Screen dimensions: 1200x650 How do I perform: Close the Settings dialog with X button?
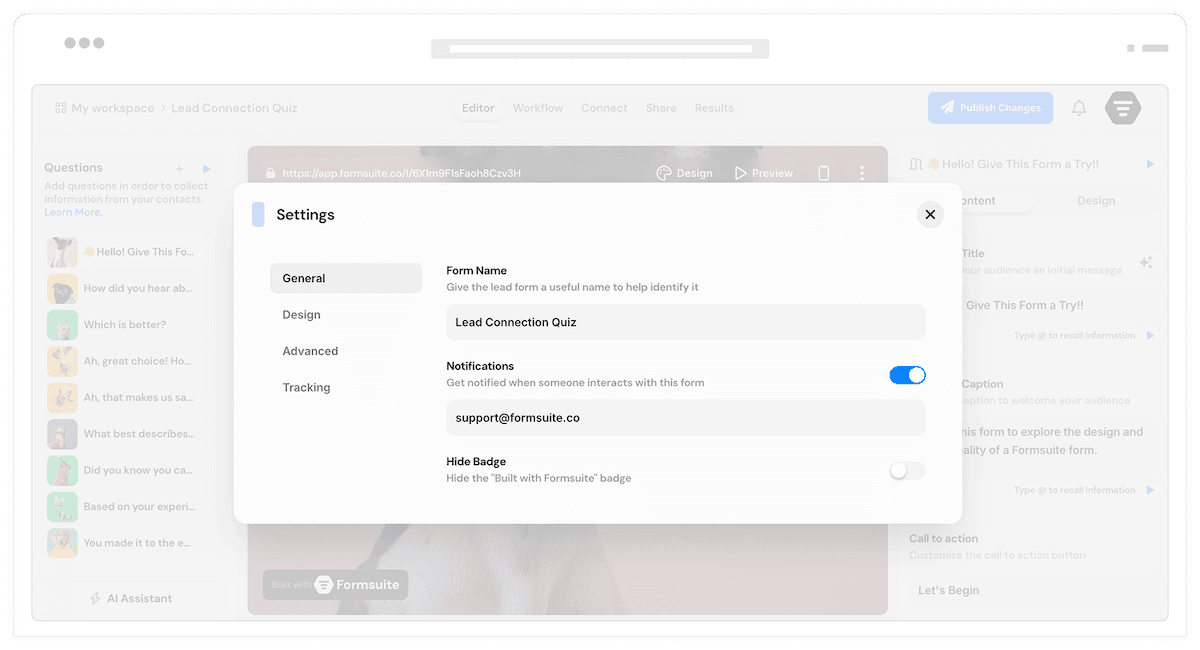[930, 214]
